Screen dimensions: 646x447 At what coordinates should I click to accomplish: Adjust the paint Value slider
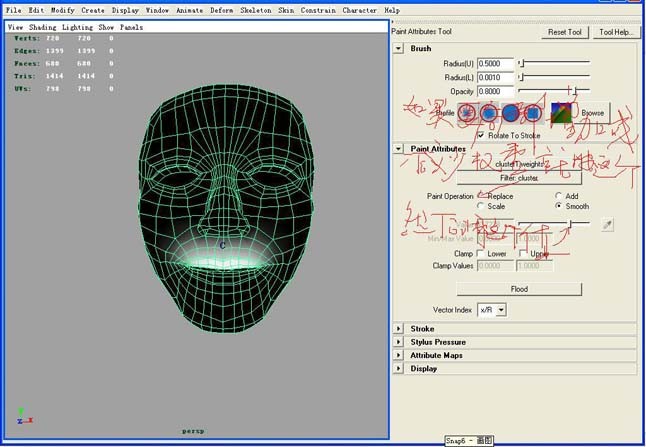(554, 224)
